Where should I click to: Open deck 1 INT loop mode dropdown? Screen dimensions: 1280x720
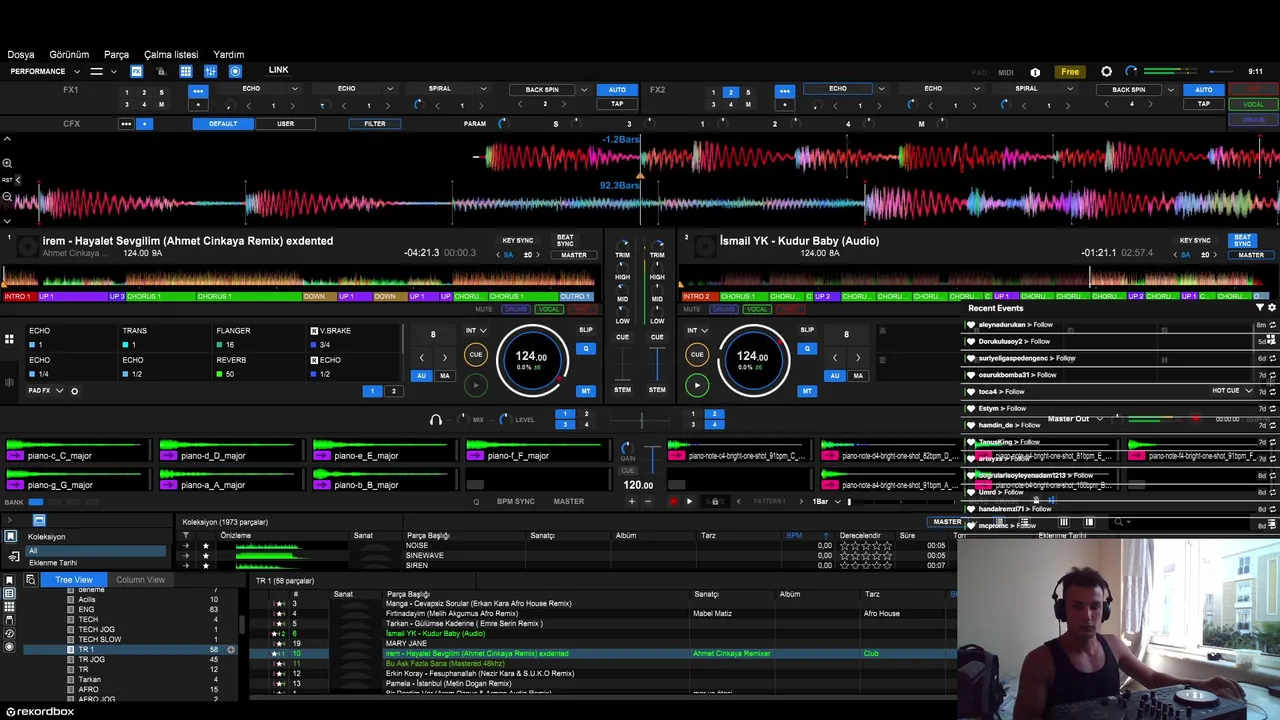click(477, 331)
